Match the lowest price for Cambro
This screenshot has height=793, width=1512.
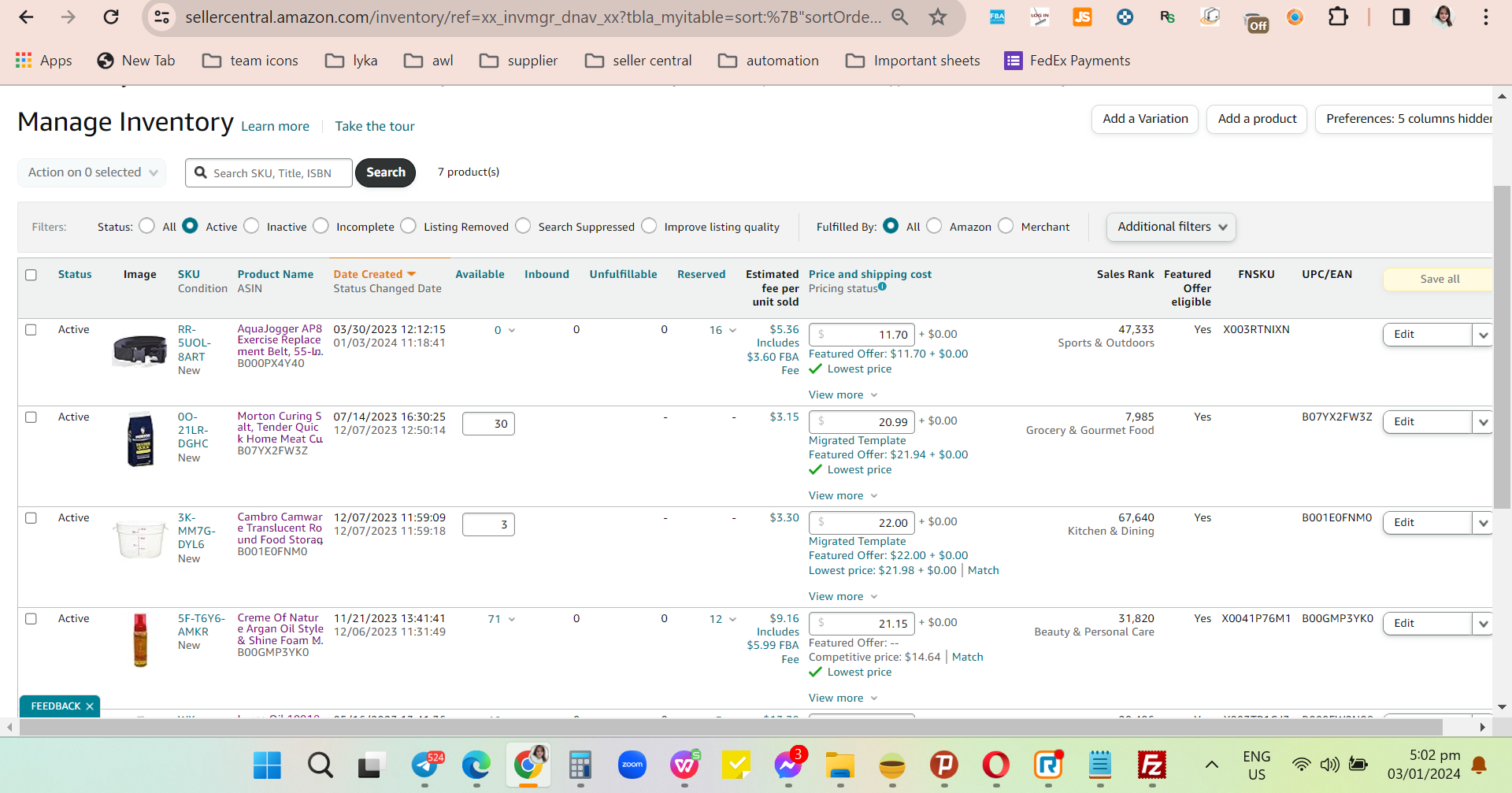(983, 570)
